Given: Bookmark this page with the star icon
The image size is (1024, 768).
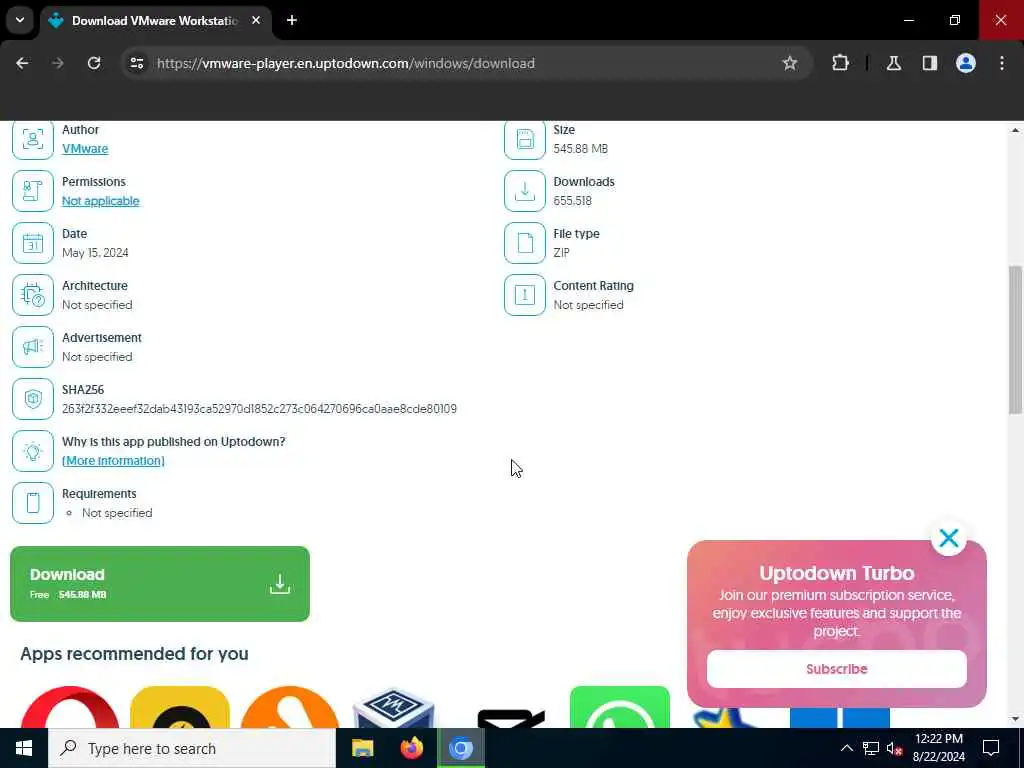Looking at the screenshot, I should pyautogui.click(x=790, y=63).
